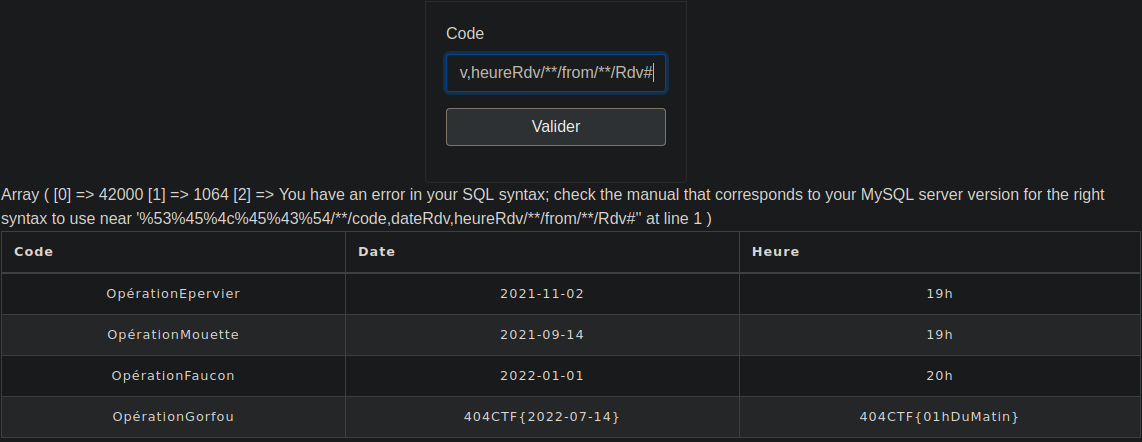
Task: Click the Code label above the input
Action: 465,33
